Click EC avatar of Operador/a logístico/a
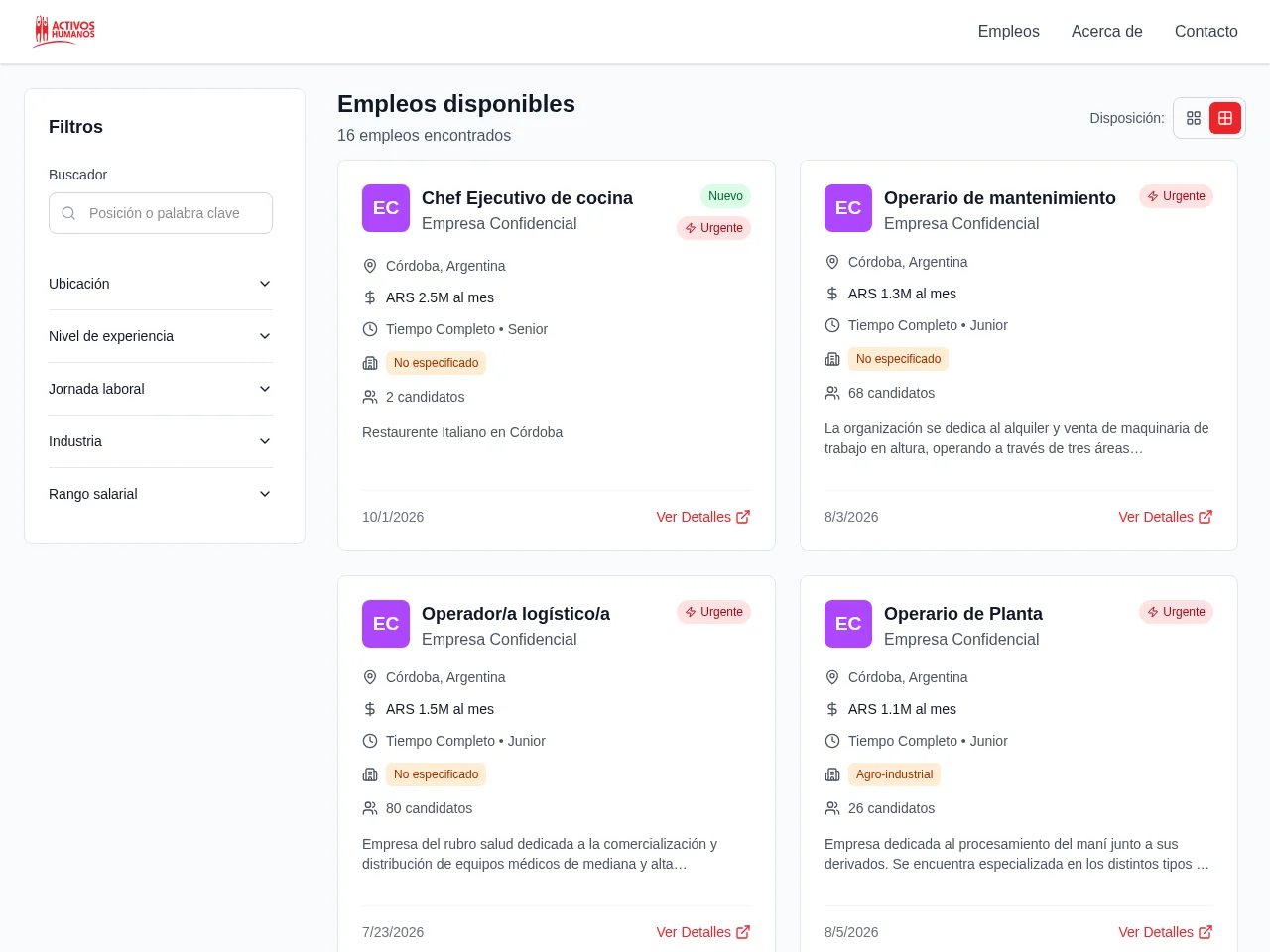The width and height of the screenshot is (1270, 952). click(x=386, y=624)
